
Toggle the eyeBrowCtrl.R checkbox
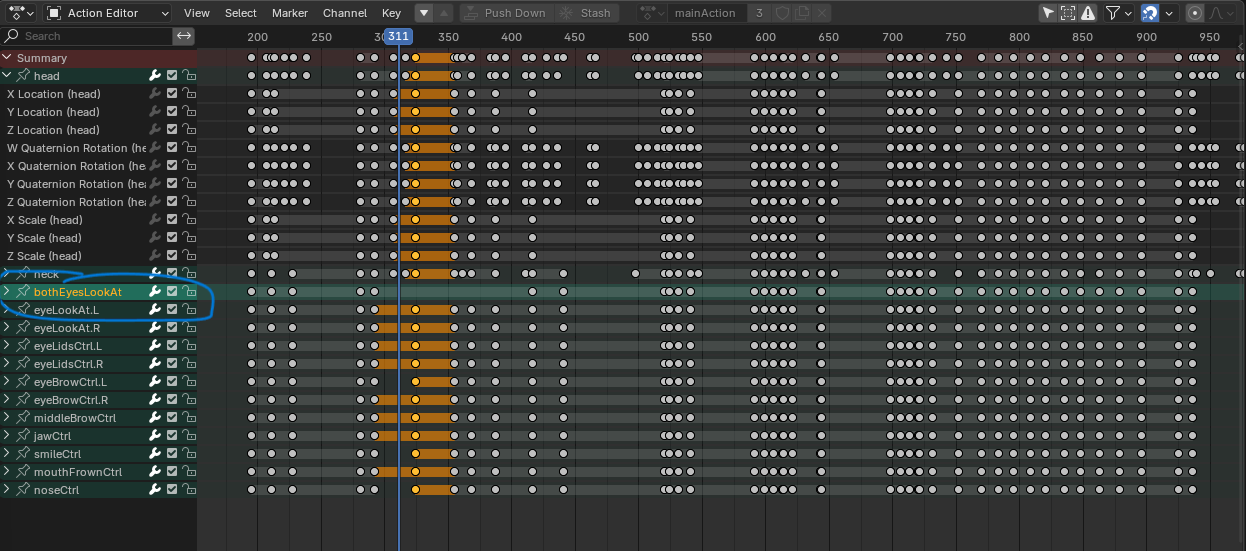pos(172,400)
